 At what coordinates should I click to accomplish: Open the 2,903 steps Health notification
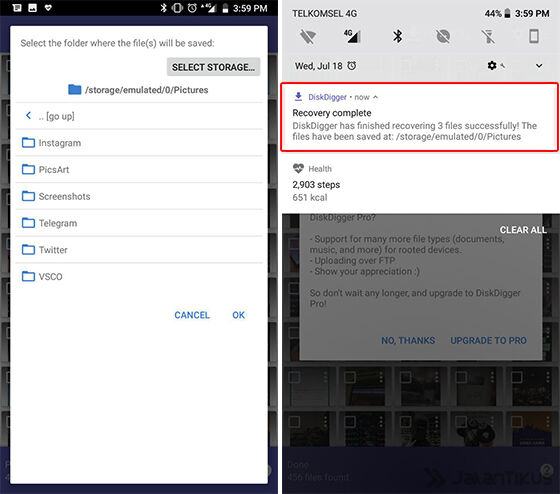(x=421, y=183)
